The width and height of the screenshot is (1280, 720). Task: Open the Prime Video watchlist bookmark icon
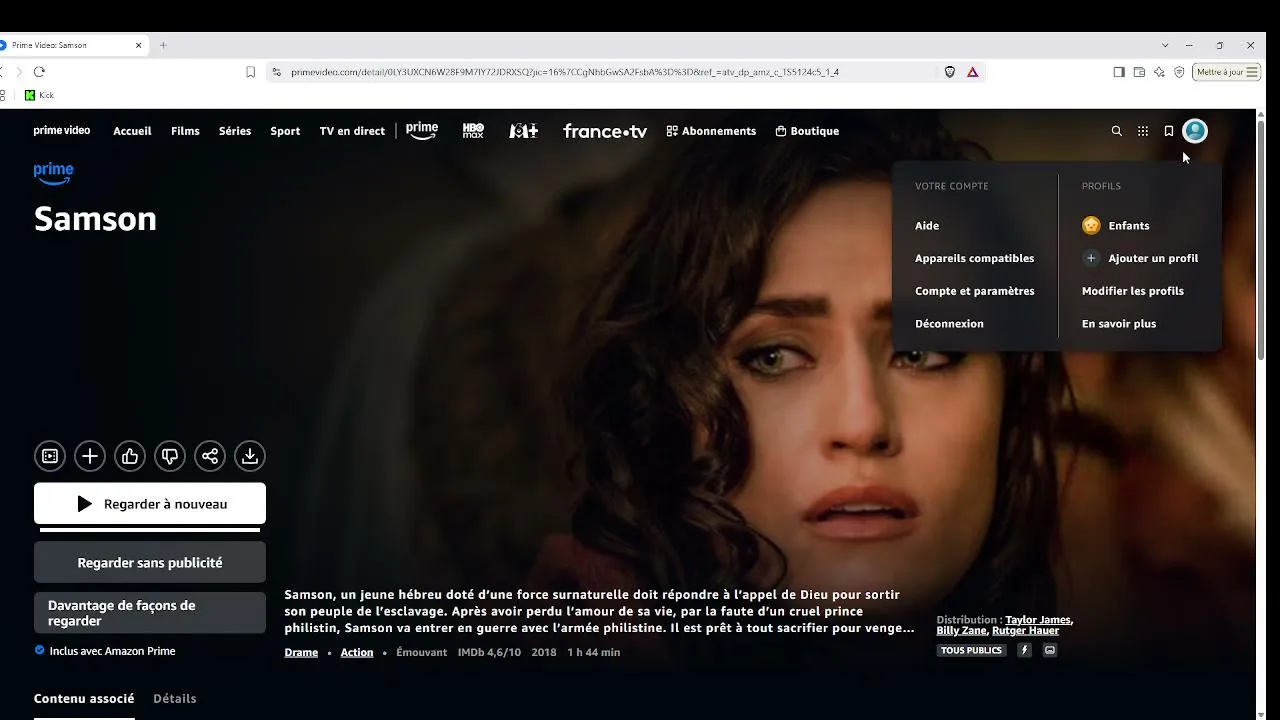click(1168, 131)
